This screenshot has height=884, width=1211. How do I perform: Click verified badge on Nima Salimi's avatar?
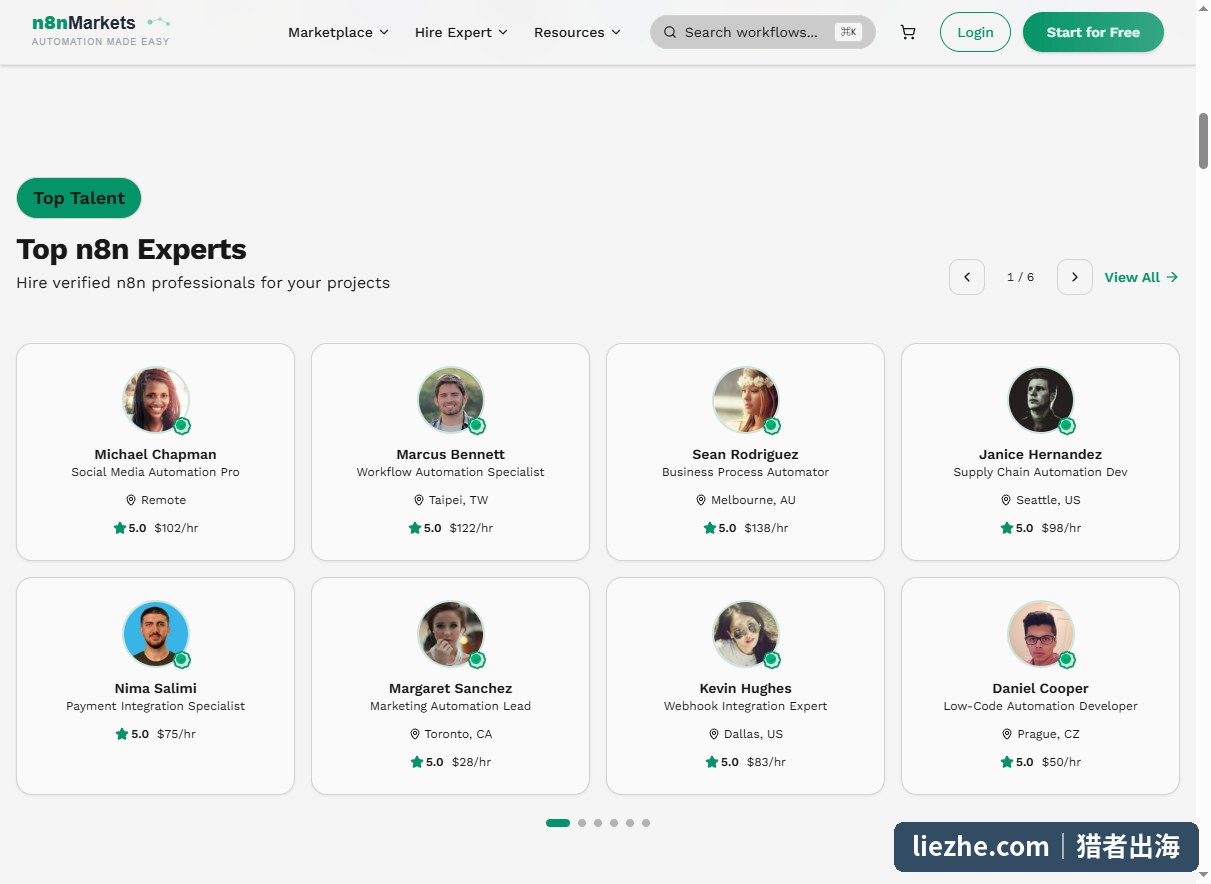click(182, 660)
